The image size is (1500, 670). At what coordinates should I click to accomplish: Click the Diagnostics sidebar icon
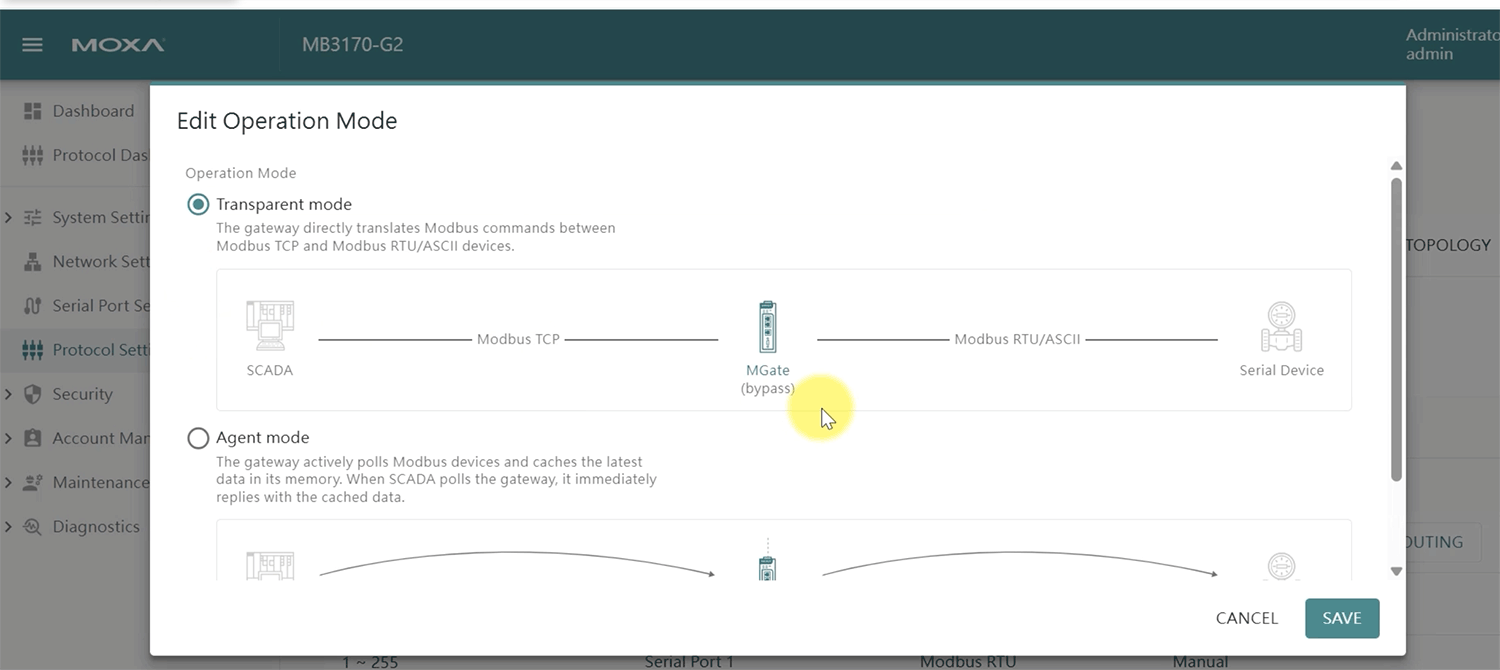(x=32, y=527)
